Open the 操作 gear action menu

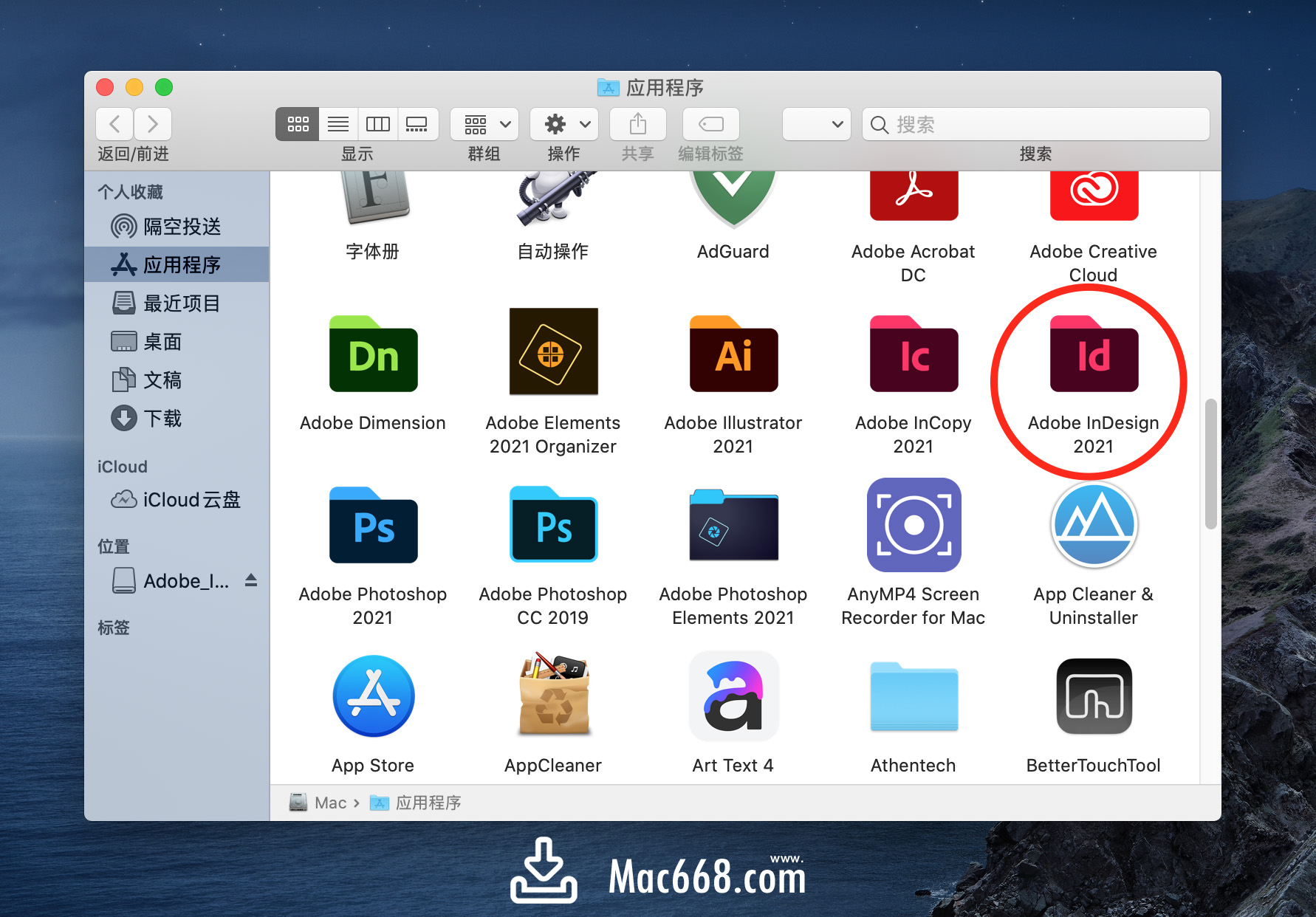pyautogui.click(x=564, y=124)
